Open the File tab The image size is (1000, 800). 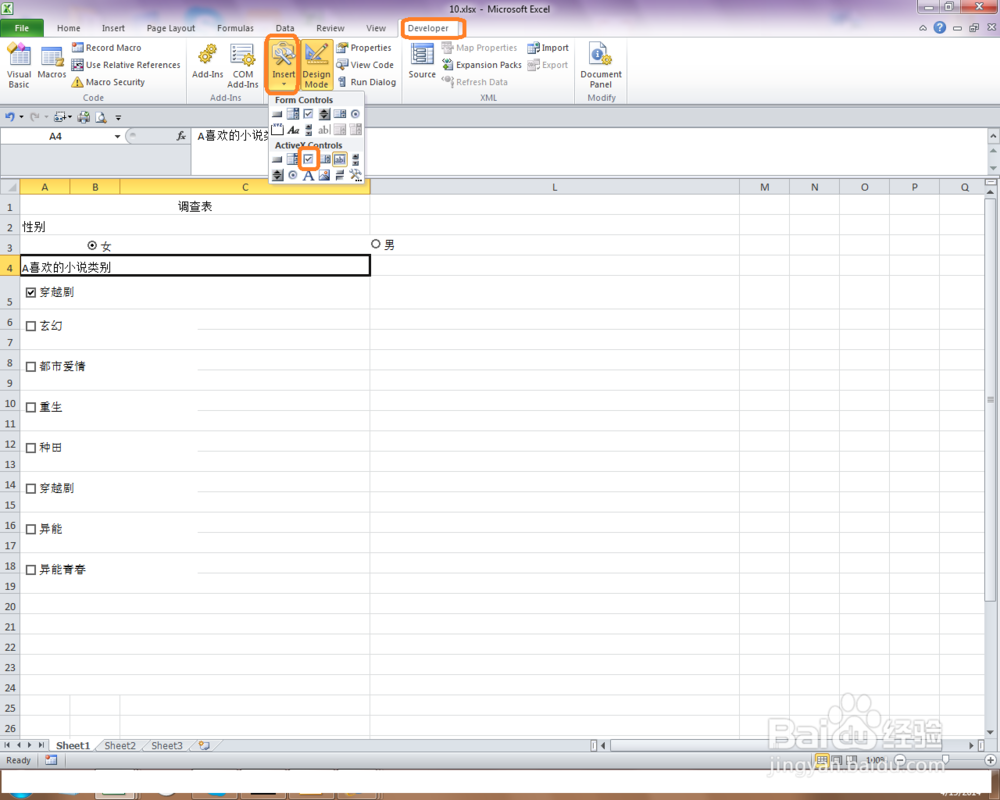click(22, 28)
